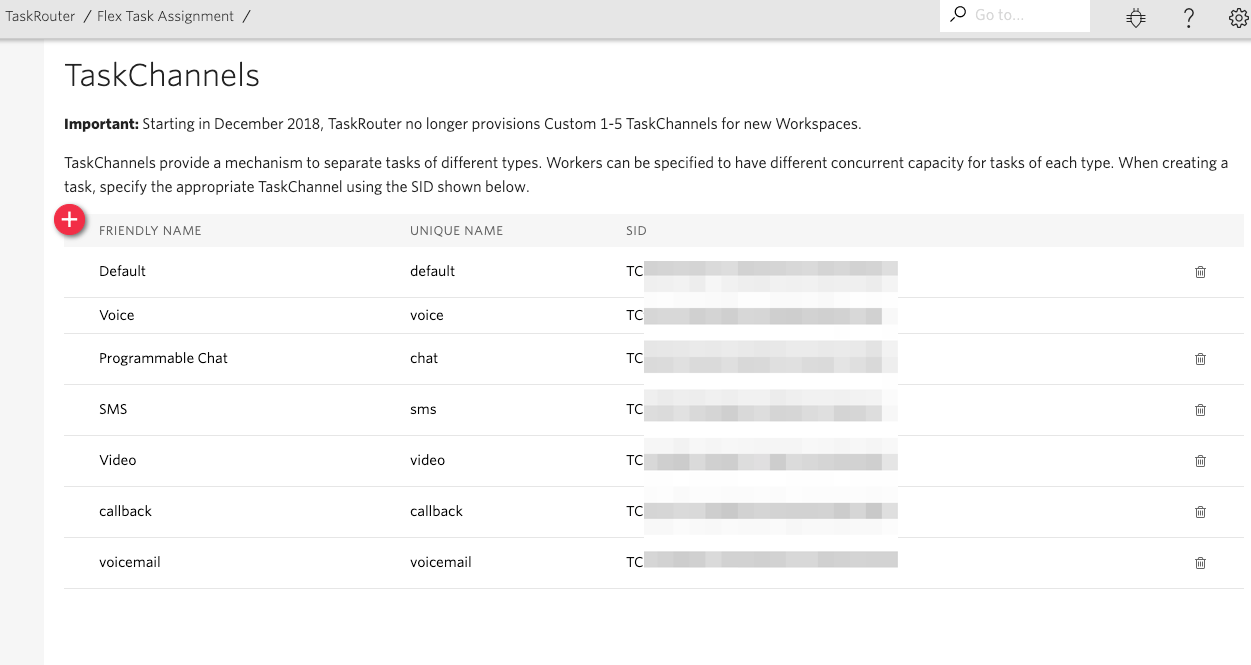The height and width of the screenshot is (665, 1251).
Task: Remove the callback channel using trash icon
Action: coord(1200,511)
